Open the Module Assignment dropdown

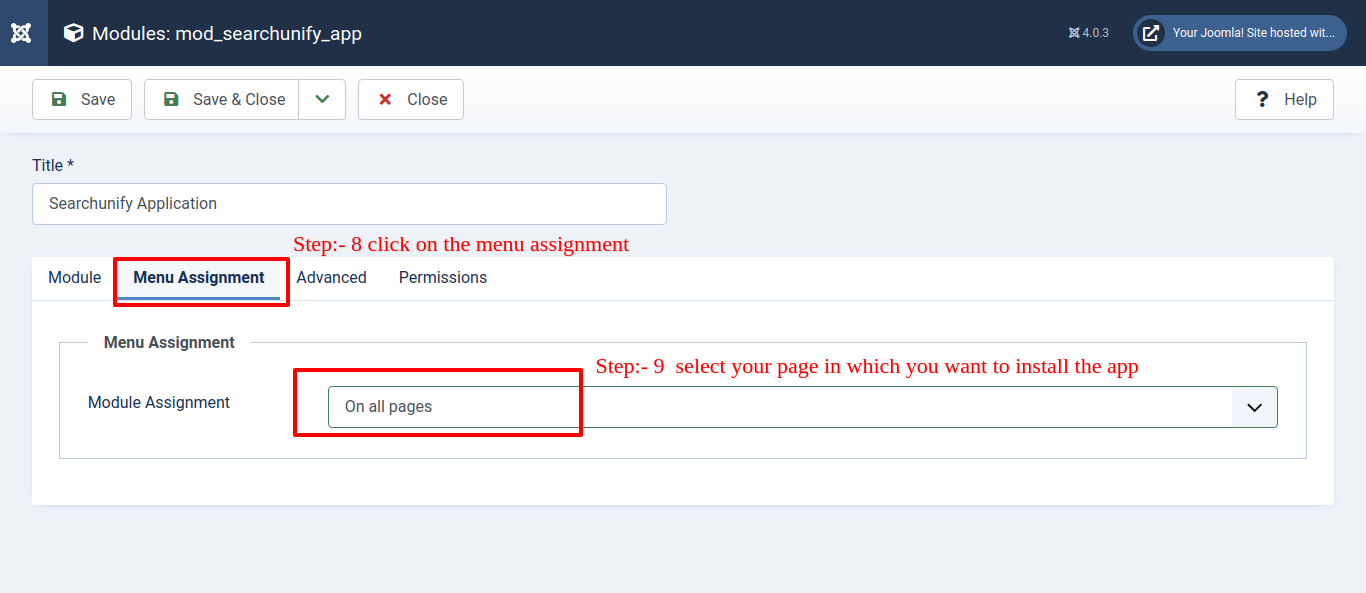780,407
